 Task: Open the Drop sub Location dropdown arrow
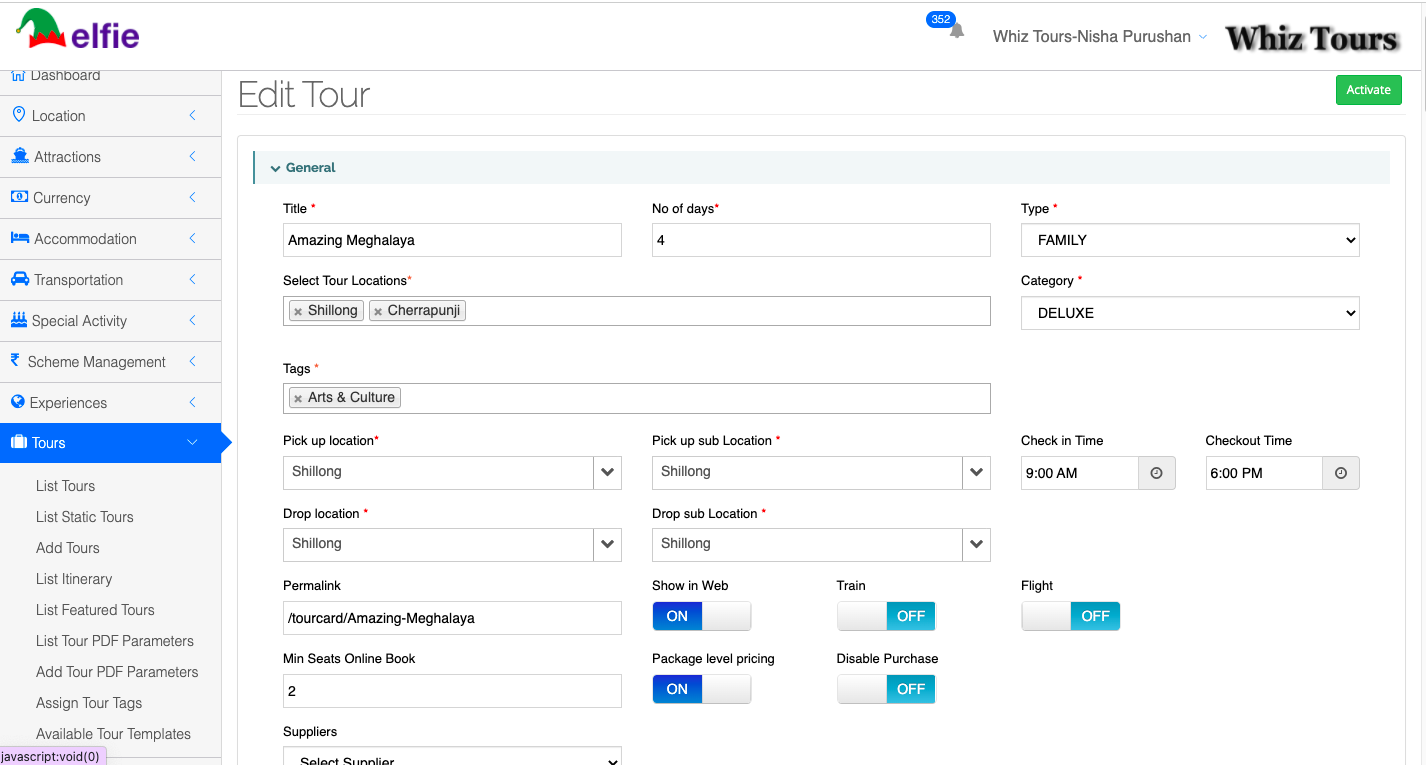coord(976,545)
